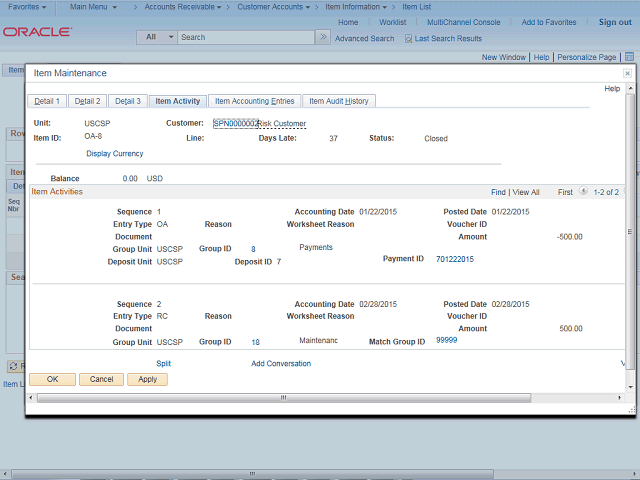The height and width of the screenshot is (480, 640).
Task: Click the page layout icon beside Personalize Page
Action: pos(627,58)
